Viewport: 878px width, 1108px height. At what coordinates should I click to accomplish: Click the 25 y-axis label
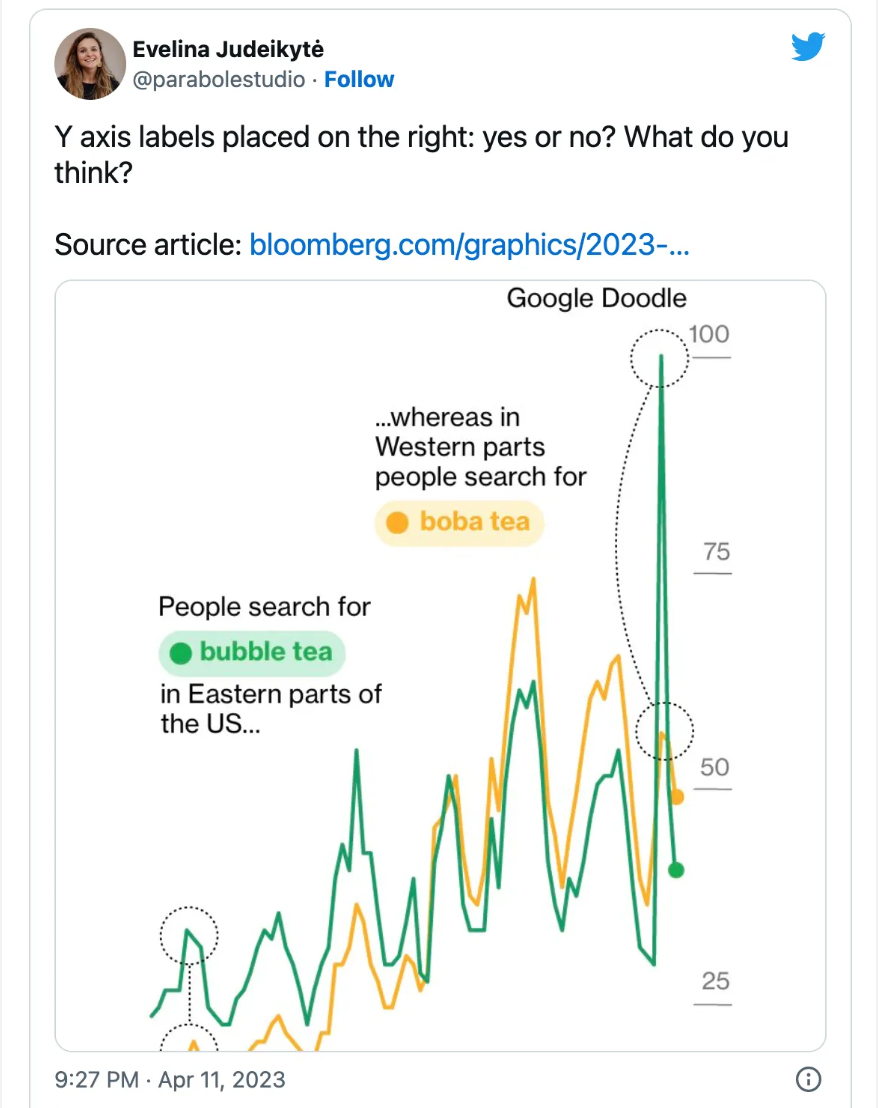(714, 981)
